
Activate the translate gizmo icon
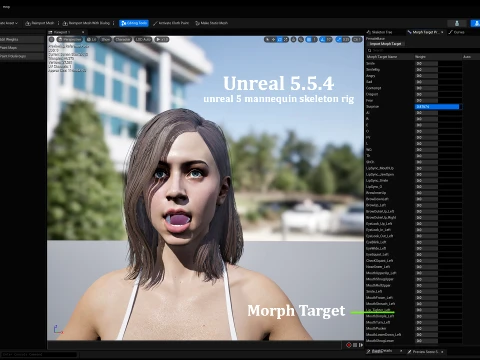click(273, 39)
